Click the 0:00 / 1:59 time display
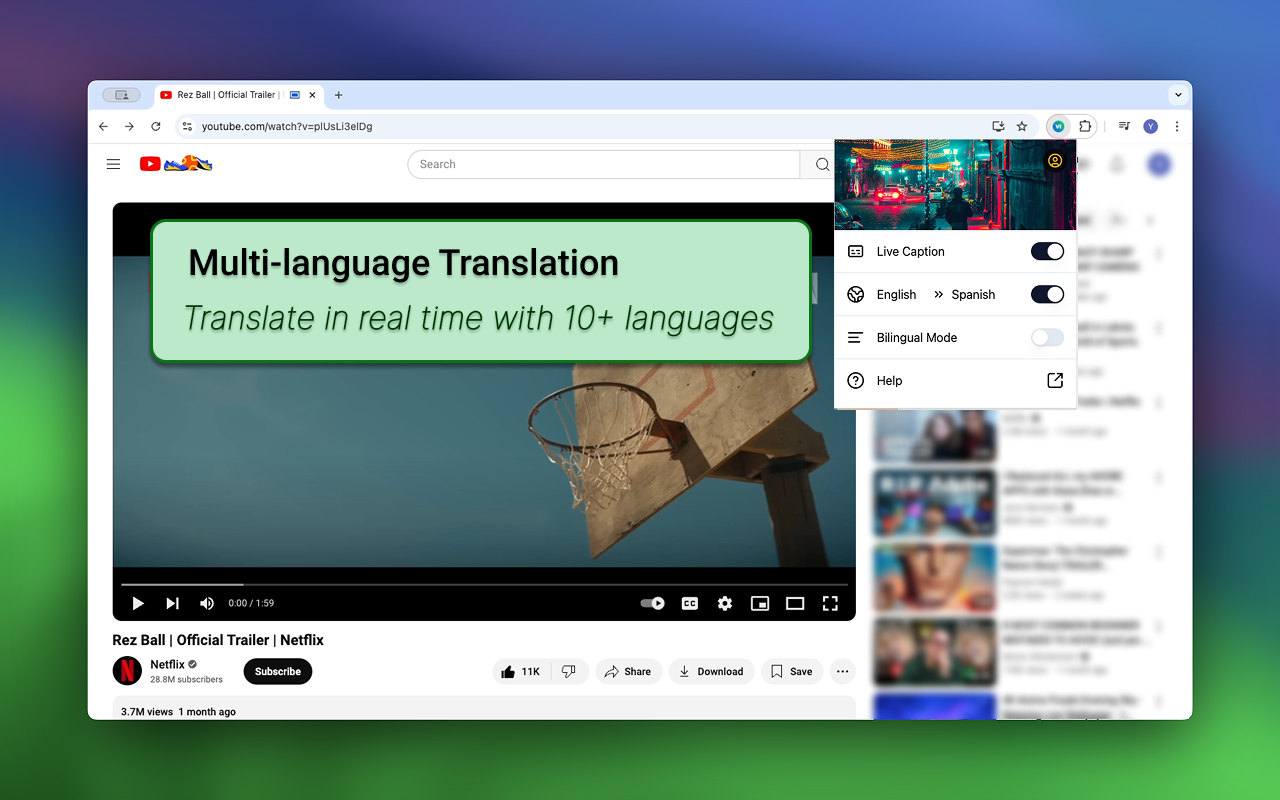Viewport: 1280px width, 800px height. pos(251,603)
